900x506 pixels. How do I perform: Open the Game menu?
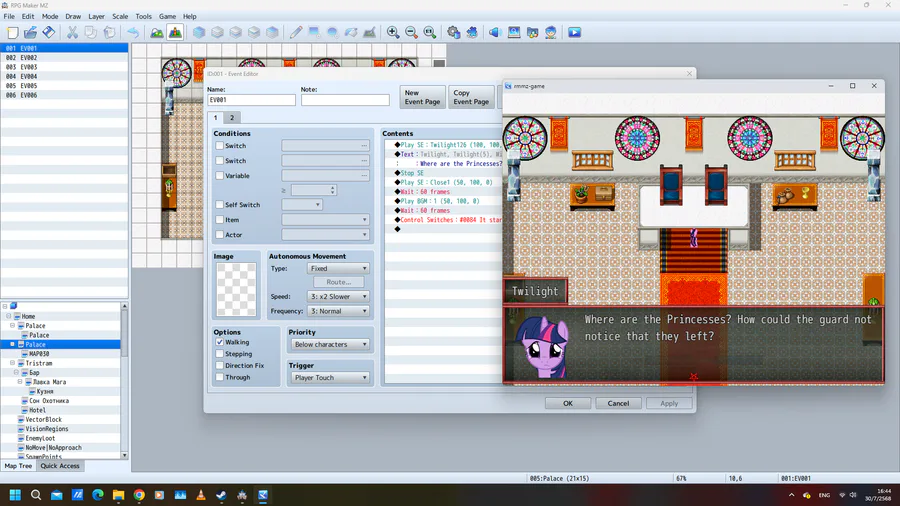coord(167,17)
